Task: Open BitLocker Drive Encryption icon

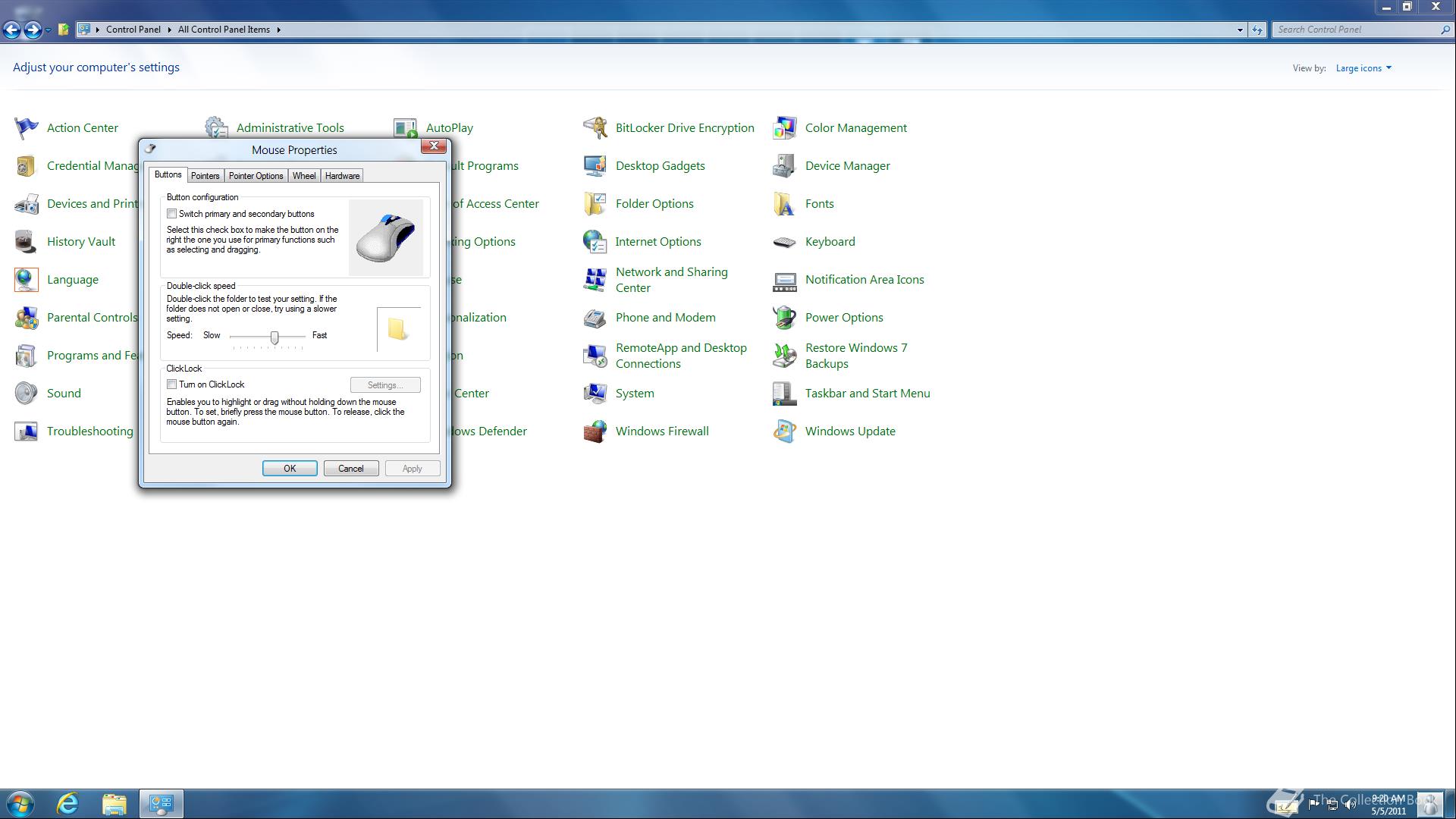Action: pyautogui.click(x=595, y=127)
